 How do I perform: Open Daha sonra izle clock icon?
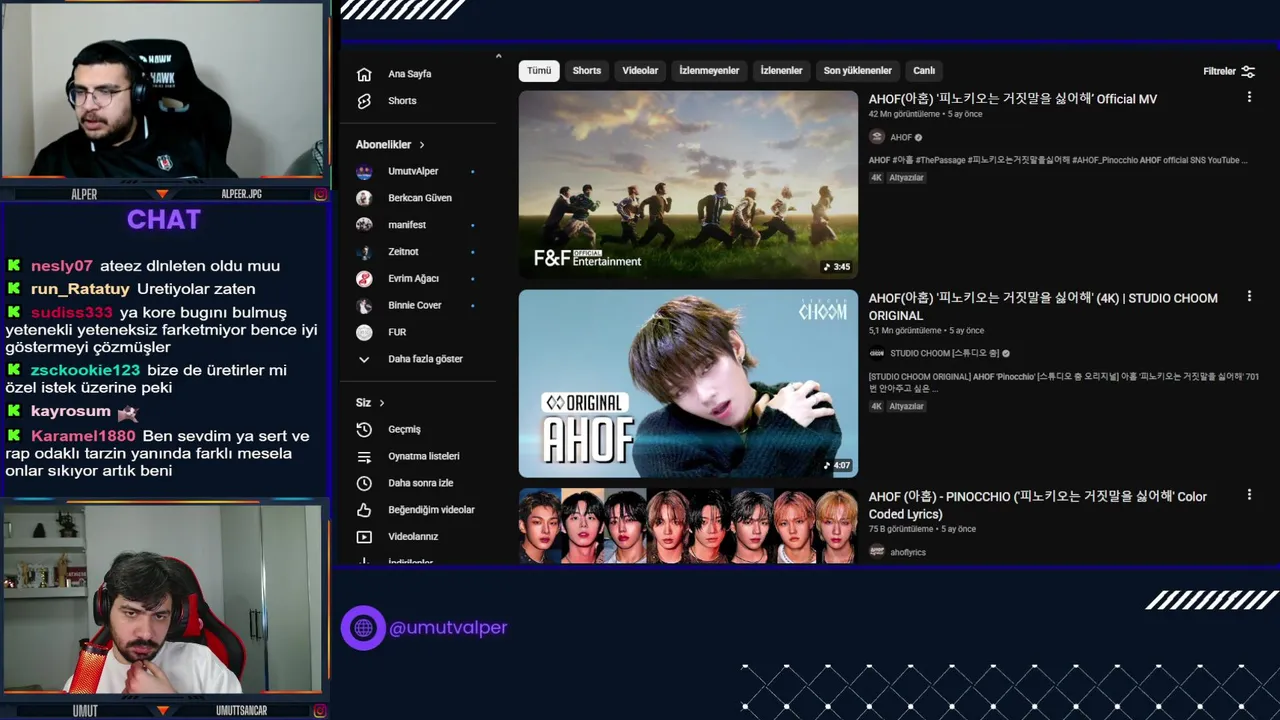point(364,483)
